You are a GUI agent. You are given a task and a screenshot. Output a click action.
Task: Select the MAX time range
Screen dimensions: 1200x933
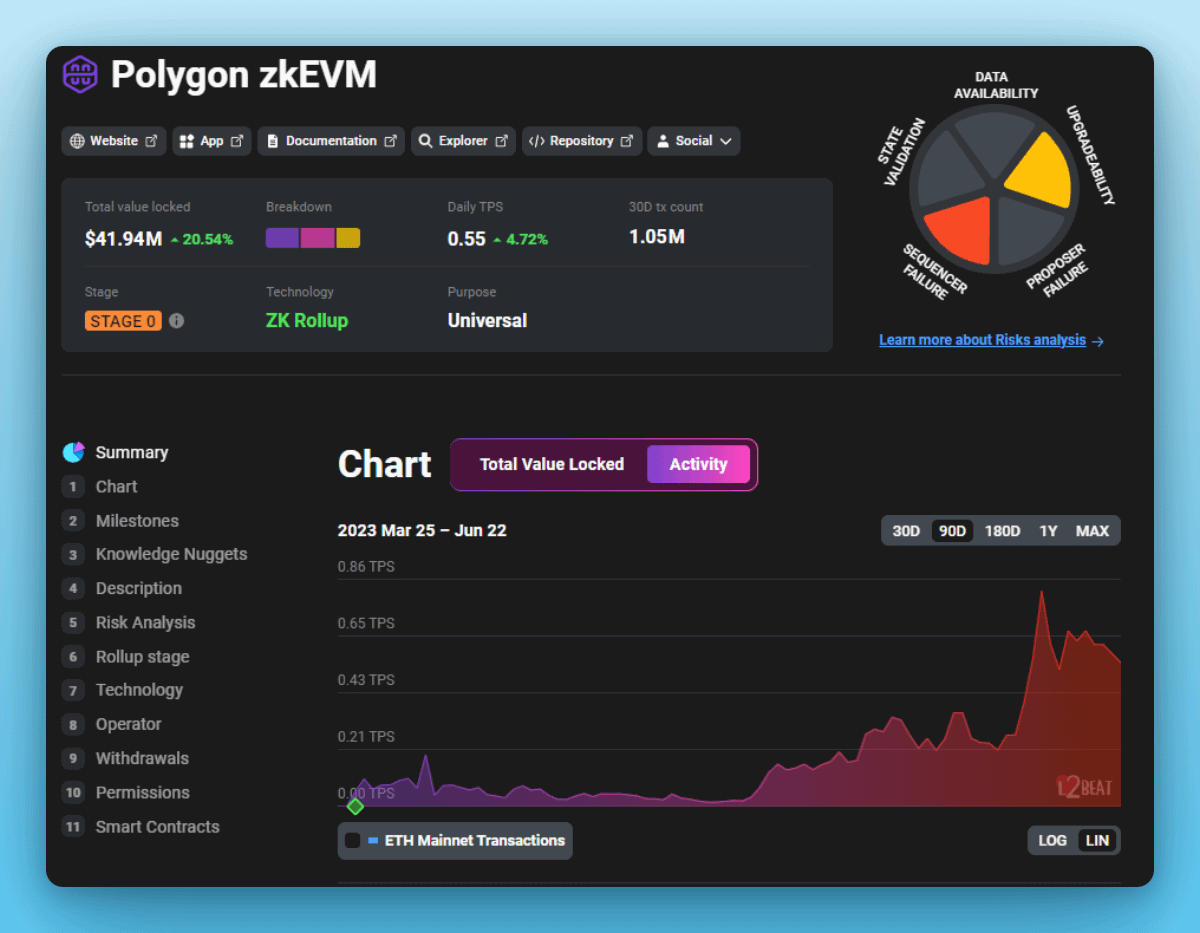tap(1092, 531)
